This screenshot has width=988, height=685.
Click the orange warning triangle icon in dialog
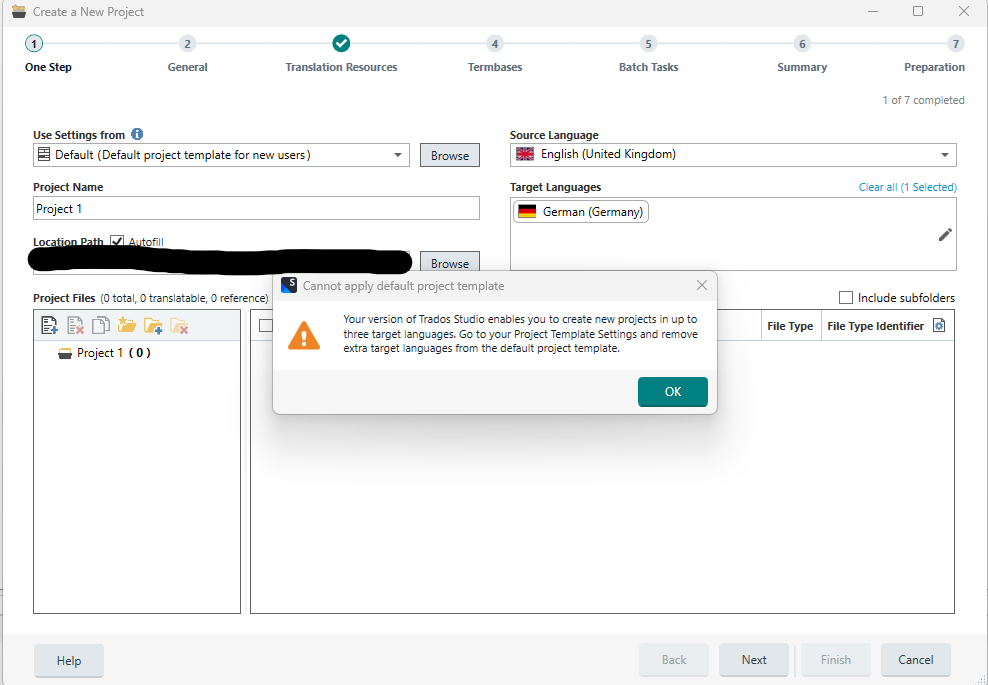(x=304, y=336)
